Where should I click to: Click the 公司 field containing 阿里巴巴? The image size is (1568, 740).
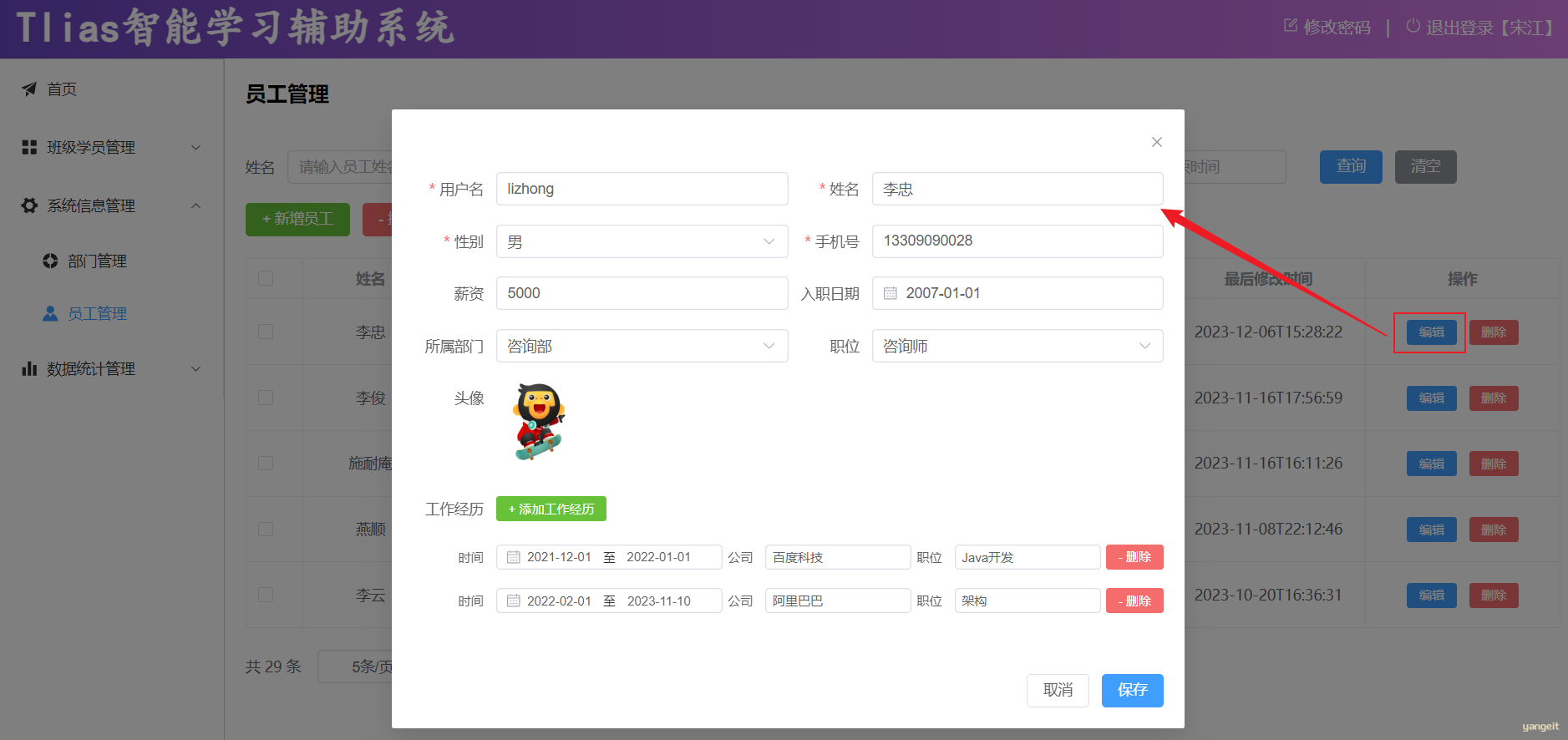click(838, 601)
